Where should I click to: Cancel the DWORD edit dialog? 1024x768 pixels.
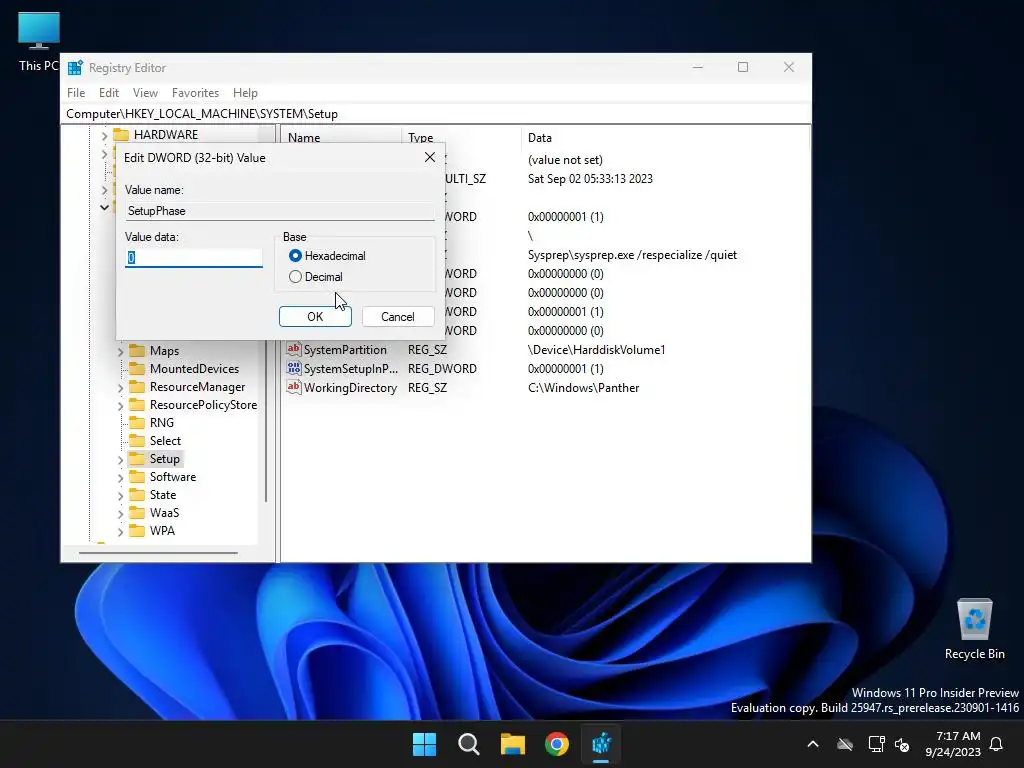tap(398, 317)
